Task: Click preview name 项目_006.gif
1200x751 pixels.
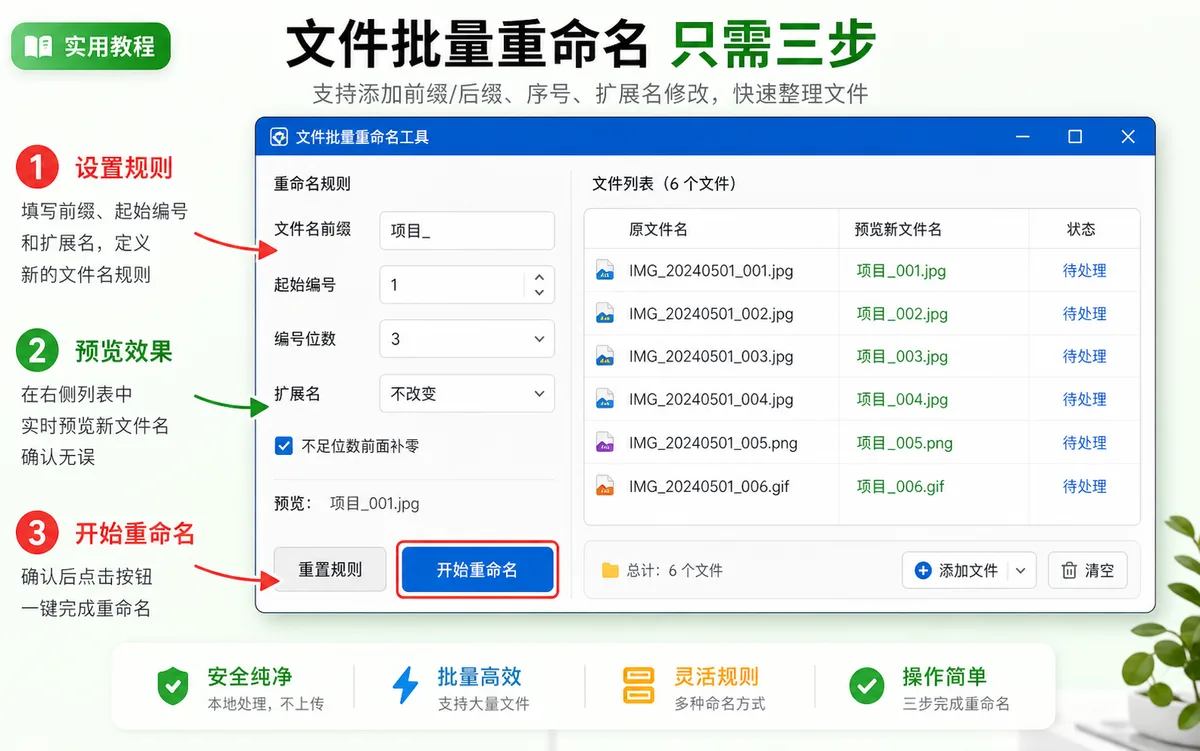Action: [x=900, y=487]
